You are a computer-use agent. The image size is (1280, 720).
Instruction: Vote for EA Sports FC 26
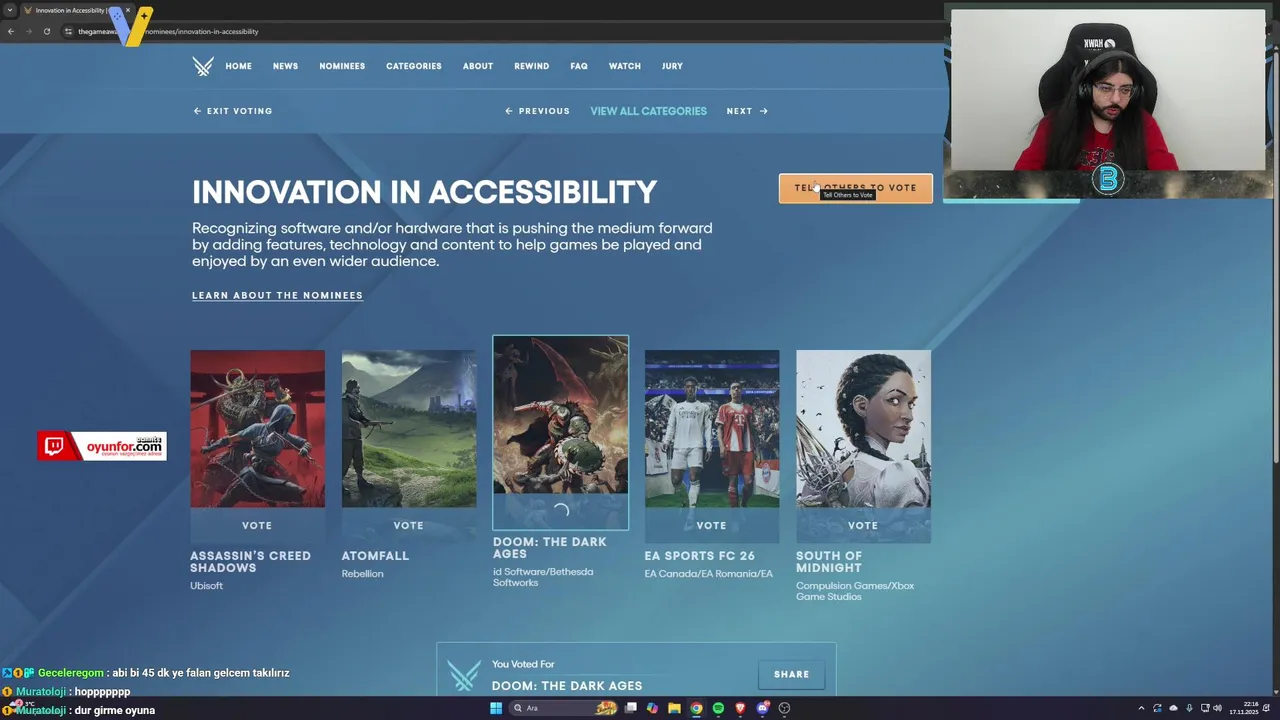pos(712,525)
